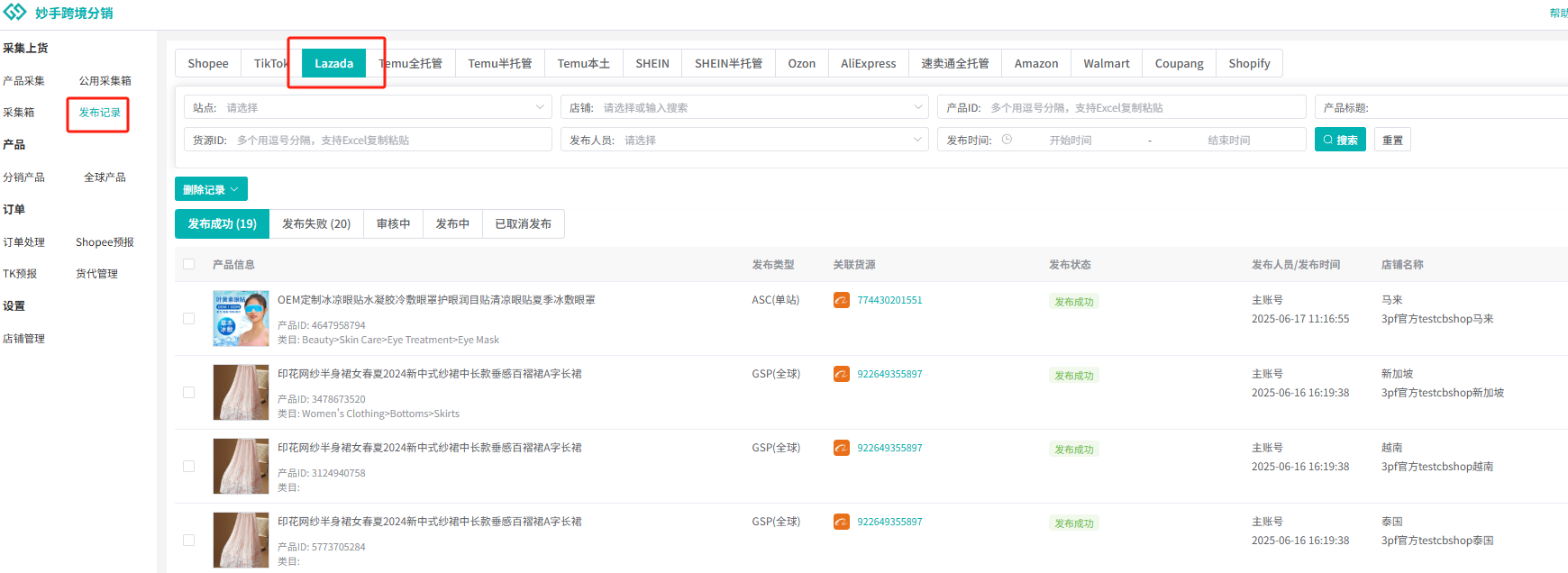Switch to the Temu本土 tab

tap(584, 63)
